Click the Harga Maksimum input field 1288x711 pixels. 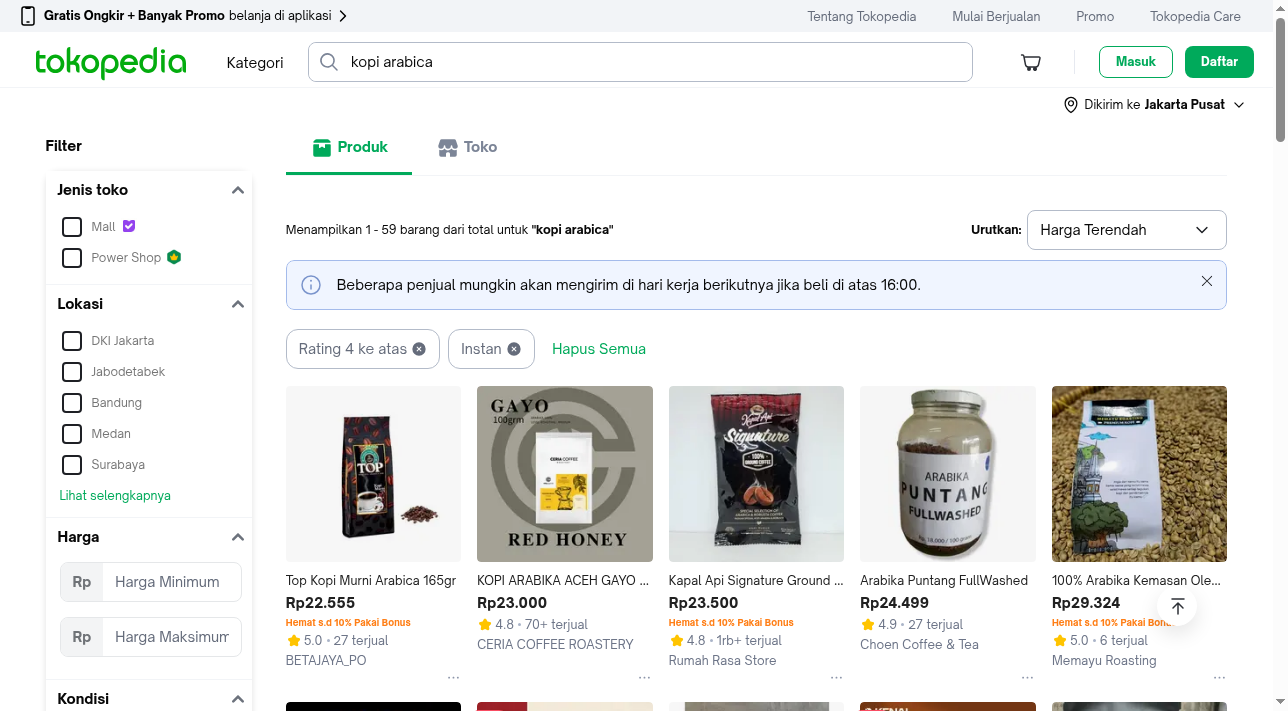(173, 637)
